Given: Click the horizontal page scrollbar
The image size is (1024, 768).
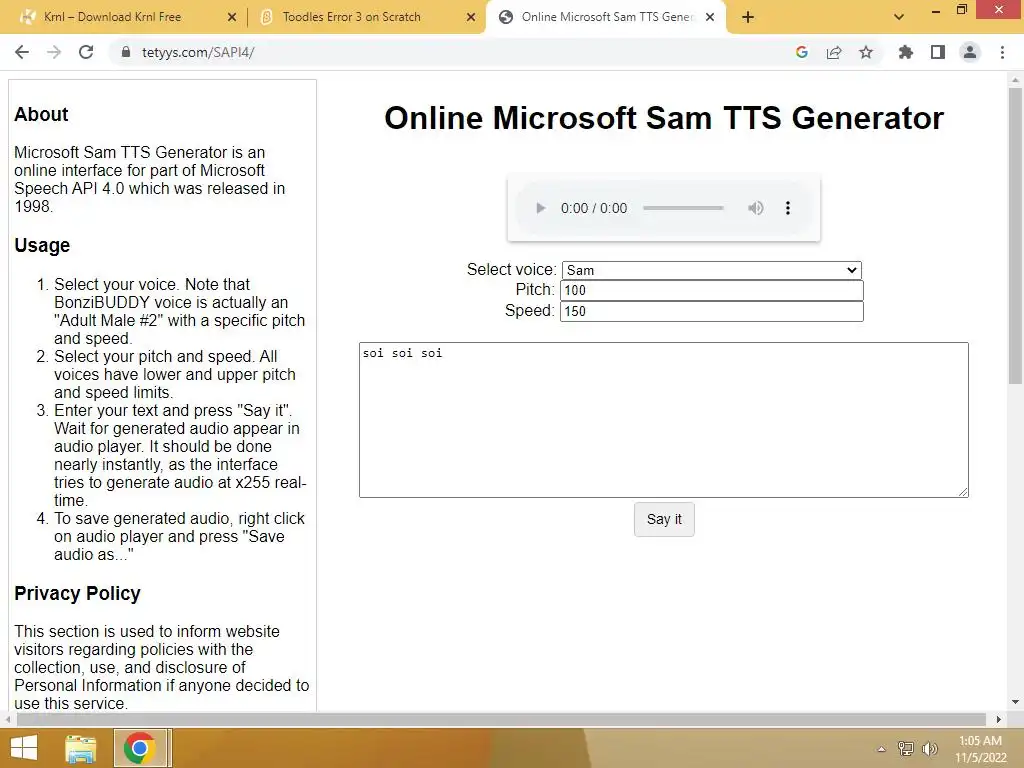Looking at the screenshot, I should pos(501,719).
